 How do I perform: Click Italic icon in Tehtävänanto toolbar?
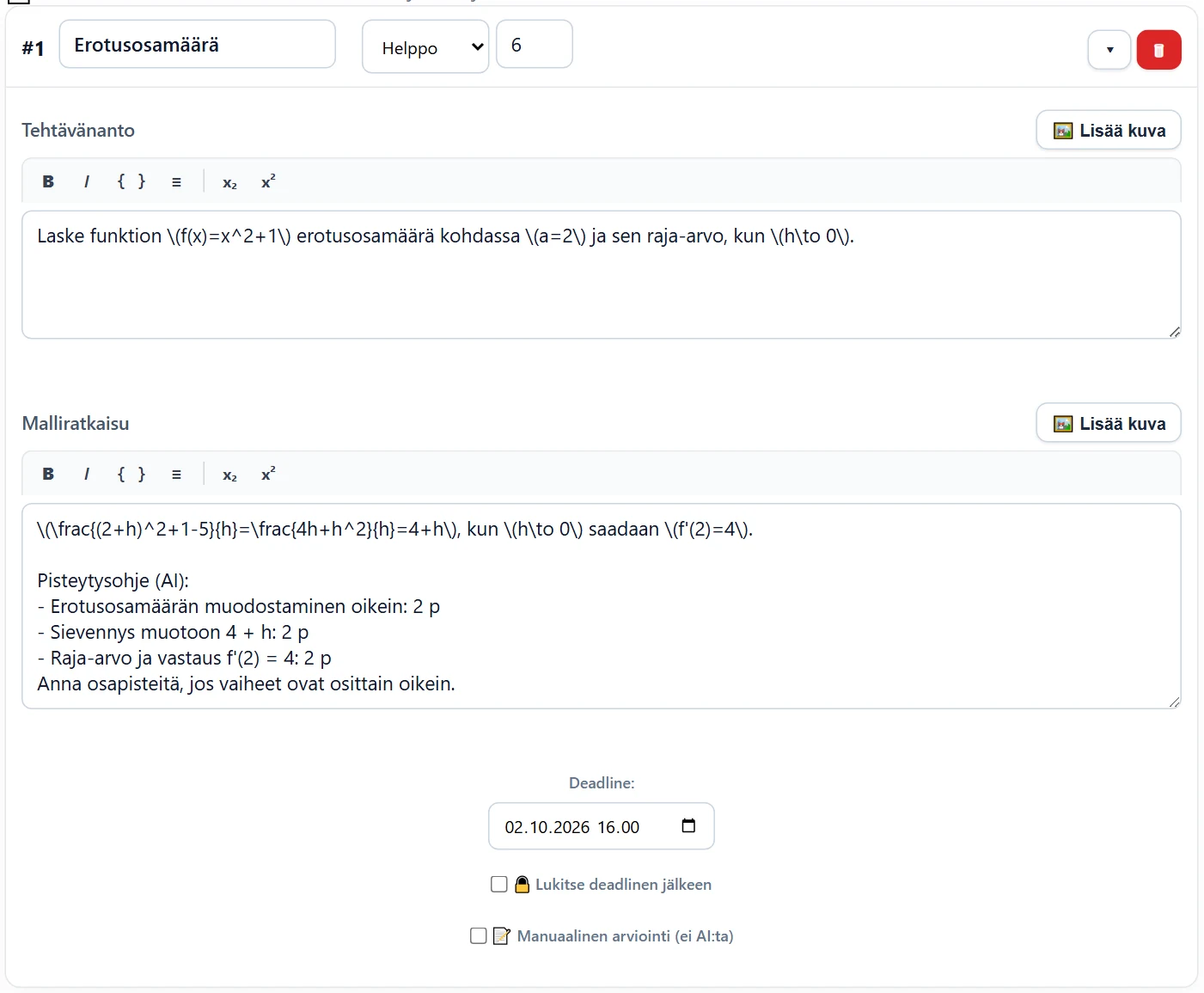87,181
